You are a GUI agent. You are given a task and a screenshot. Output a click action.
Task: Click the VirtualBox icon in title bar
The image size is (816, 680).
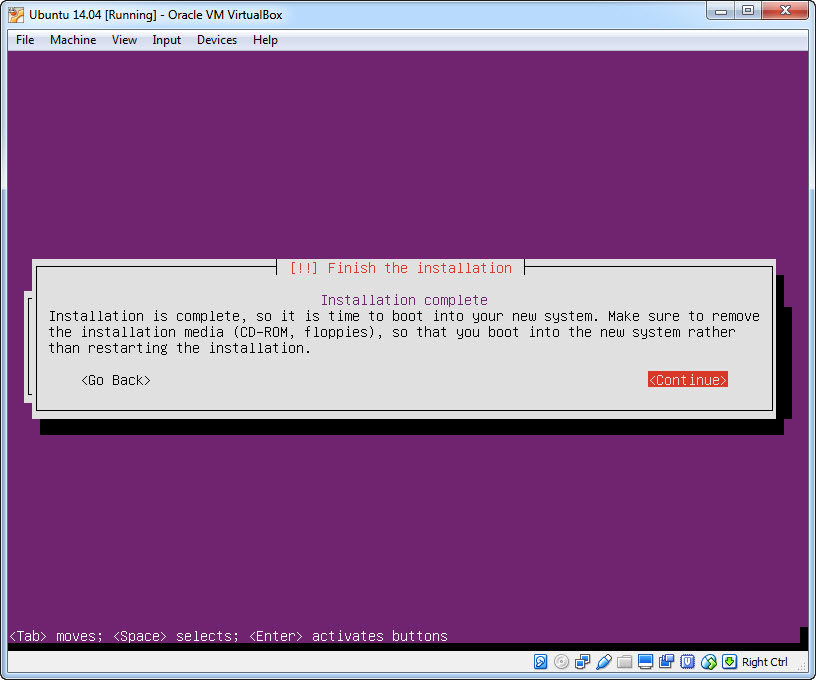point(16,15)
